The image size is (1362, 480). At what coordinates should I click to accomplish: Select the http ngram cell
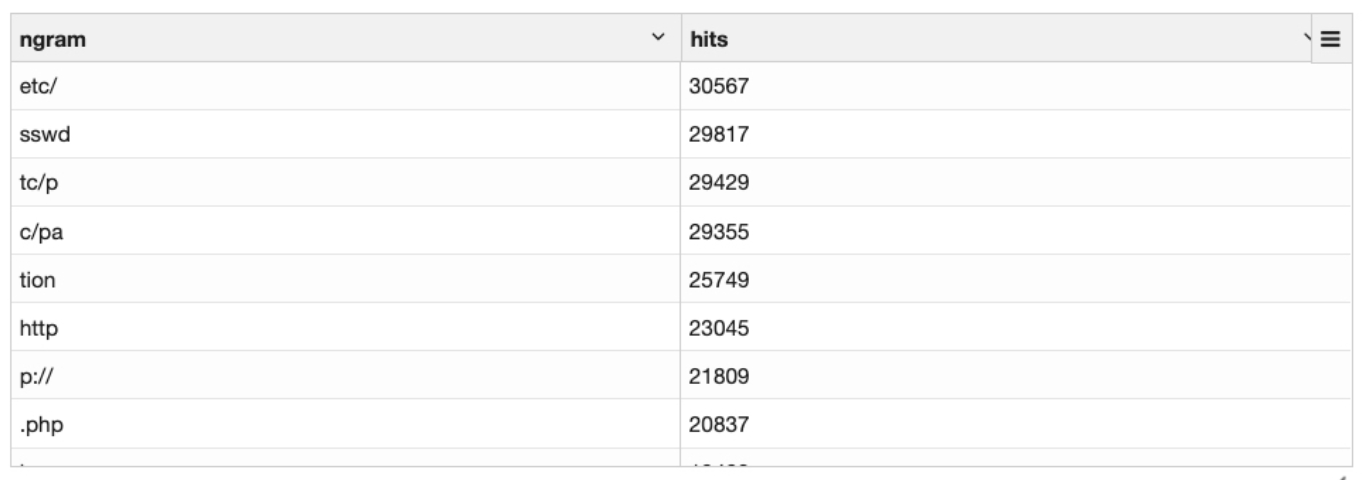point(346,326)
